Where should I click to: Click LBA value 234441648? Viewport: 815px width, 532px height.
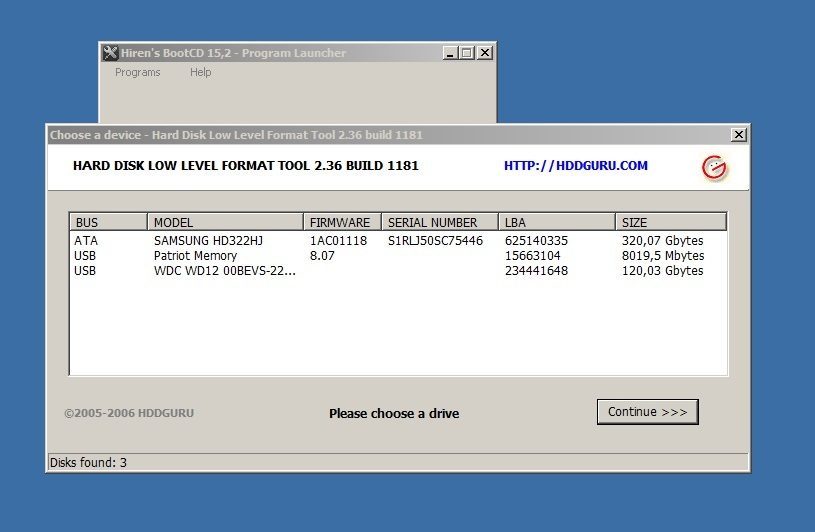pos(536,271)
